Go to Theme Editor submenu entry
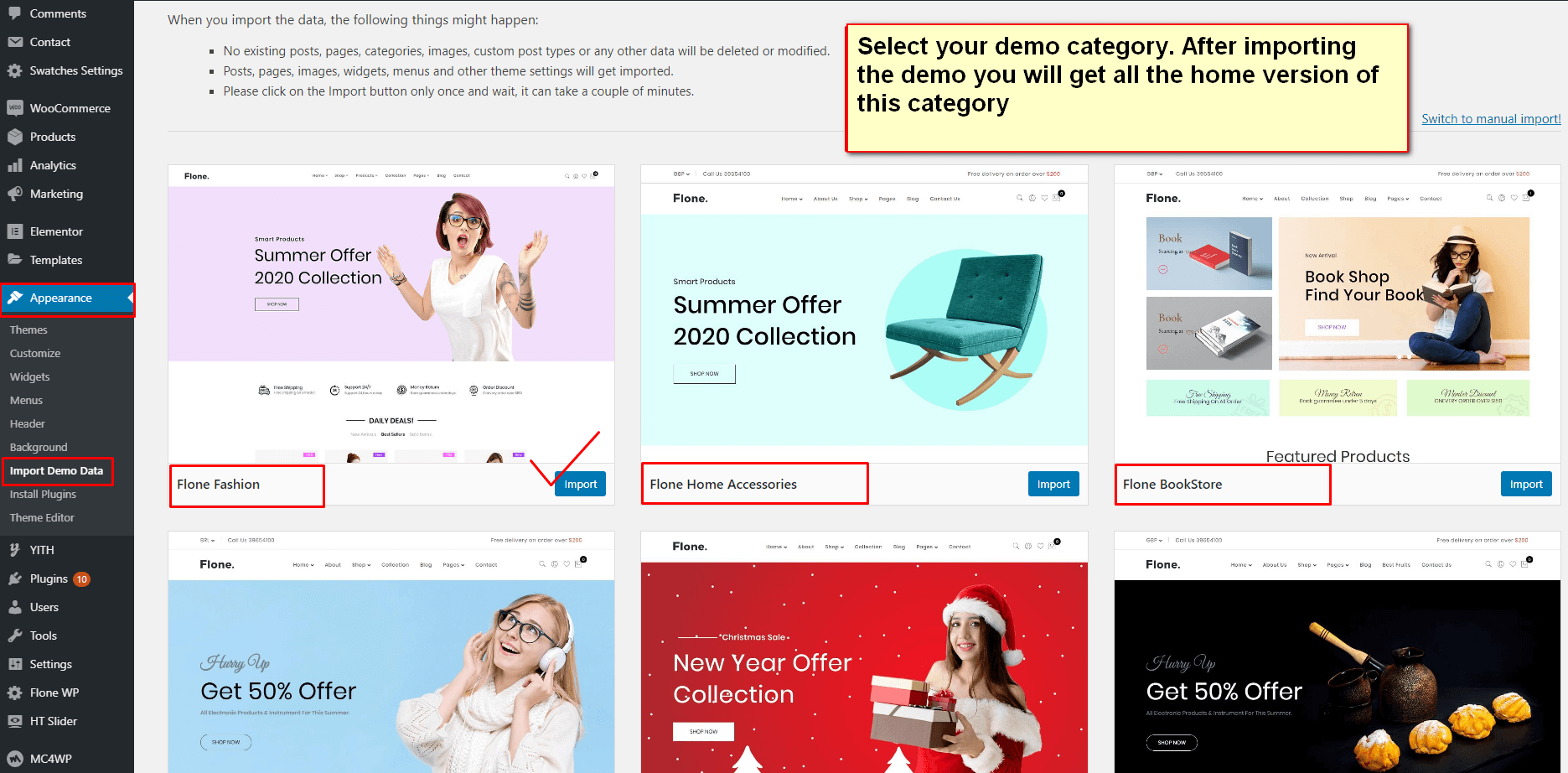 click(x=42, y=518)
